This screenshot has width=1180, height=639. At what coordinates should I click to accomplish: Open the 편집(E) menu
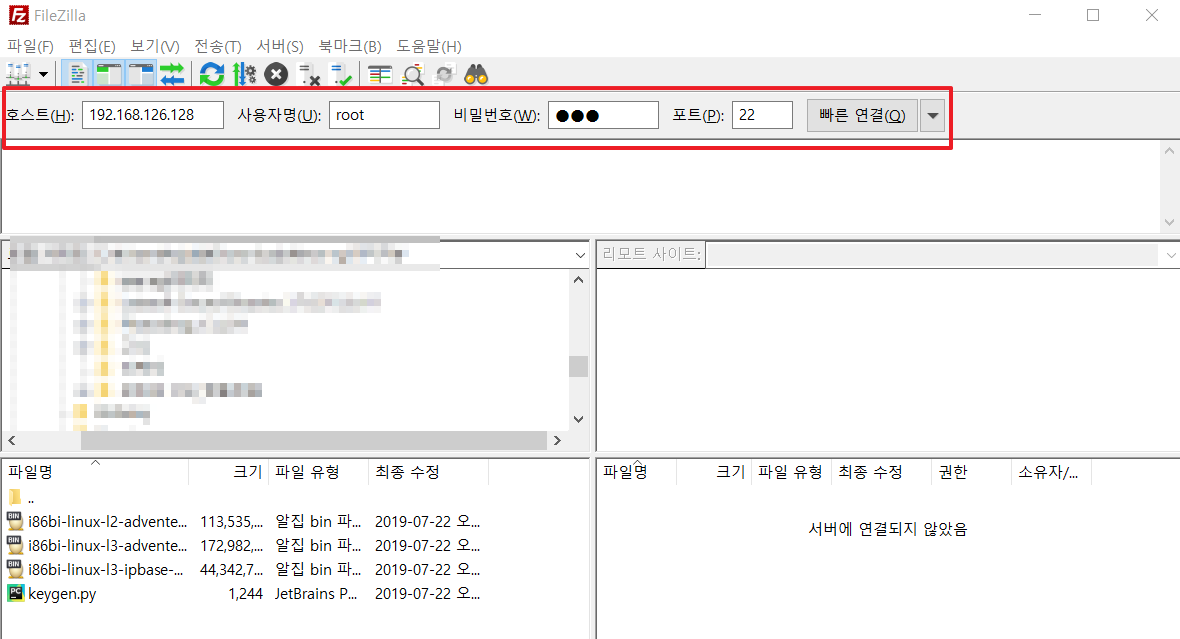92,47
